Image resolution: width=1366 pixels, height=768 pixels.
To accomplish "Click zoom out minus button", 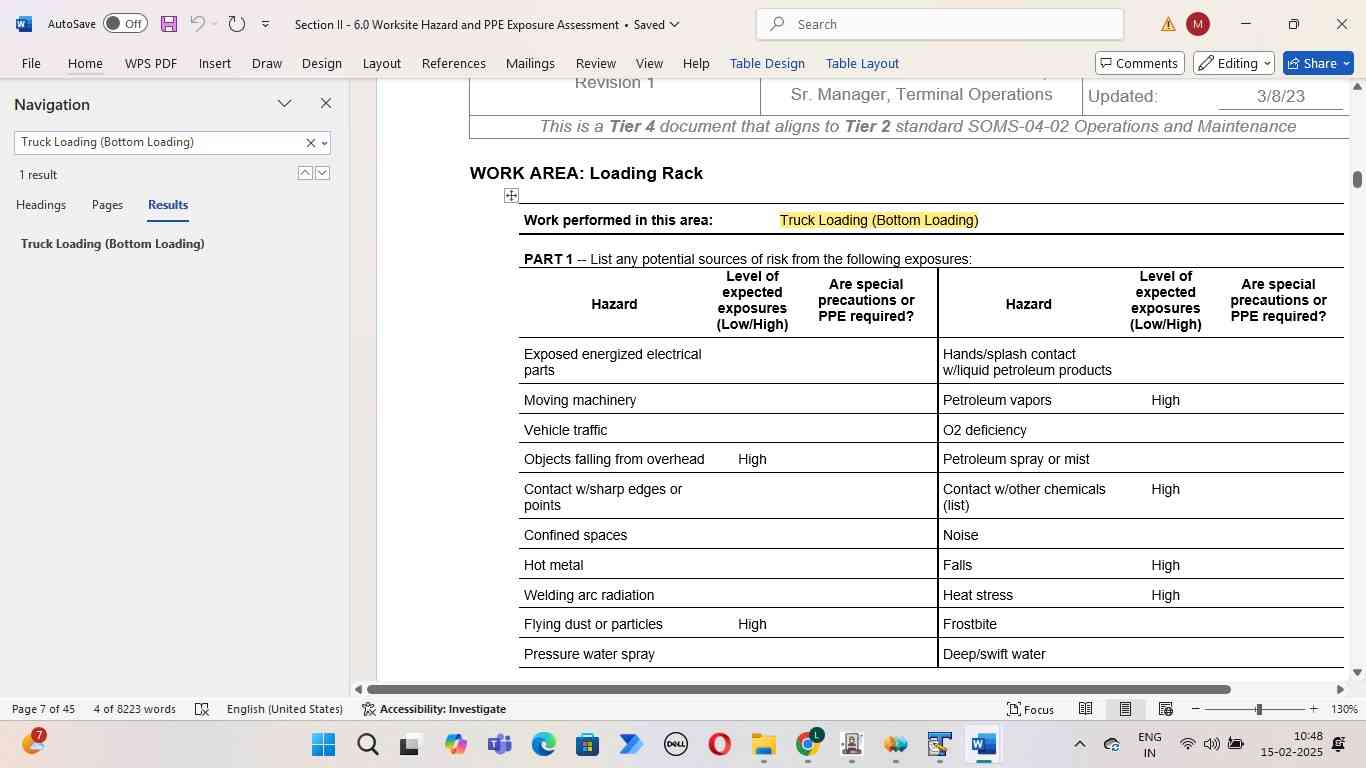I will pos(1196,709).
